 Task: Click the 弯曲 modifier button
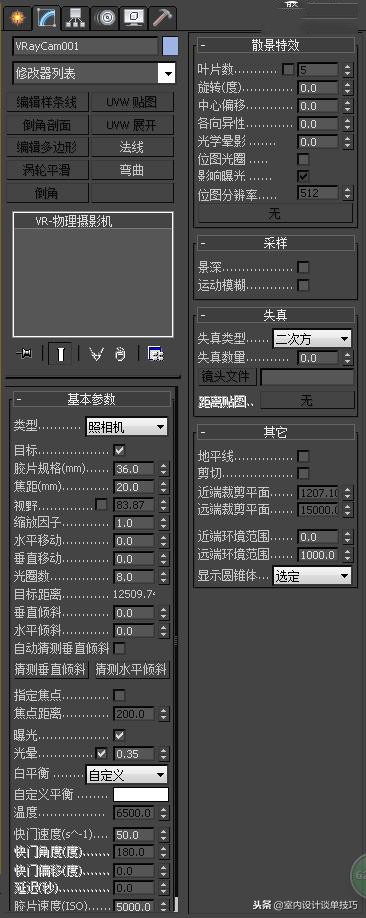pos(132,170)
